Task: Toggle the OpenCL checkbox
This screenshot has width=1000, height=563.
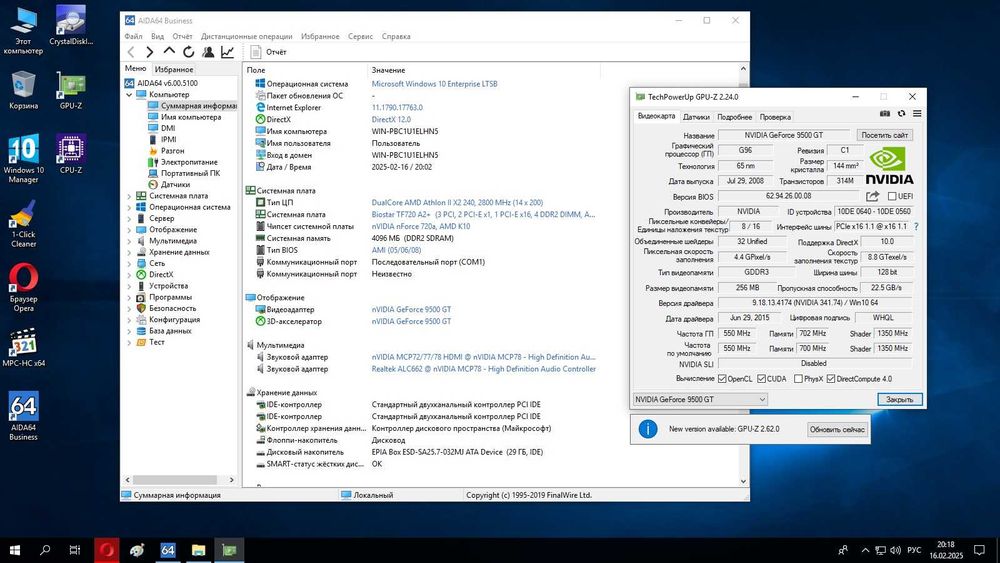Action: [722, 379]
